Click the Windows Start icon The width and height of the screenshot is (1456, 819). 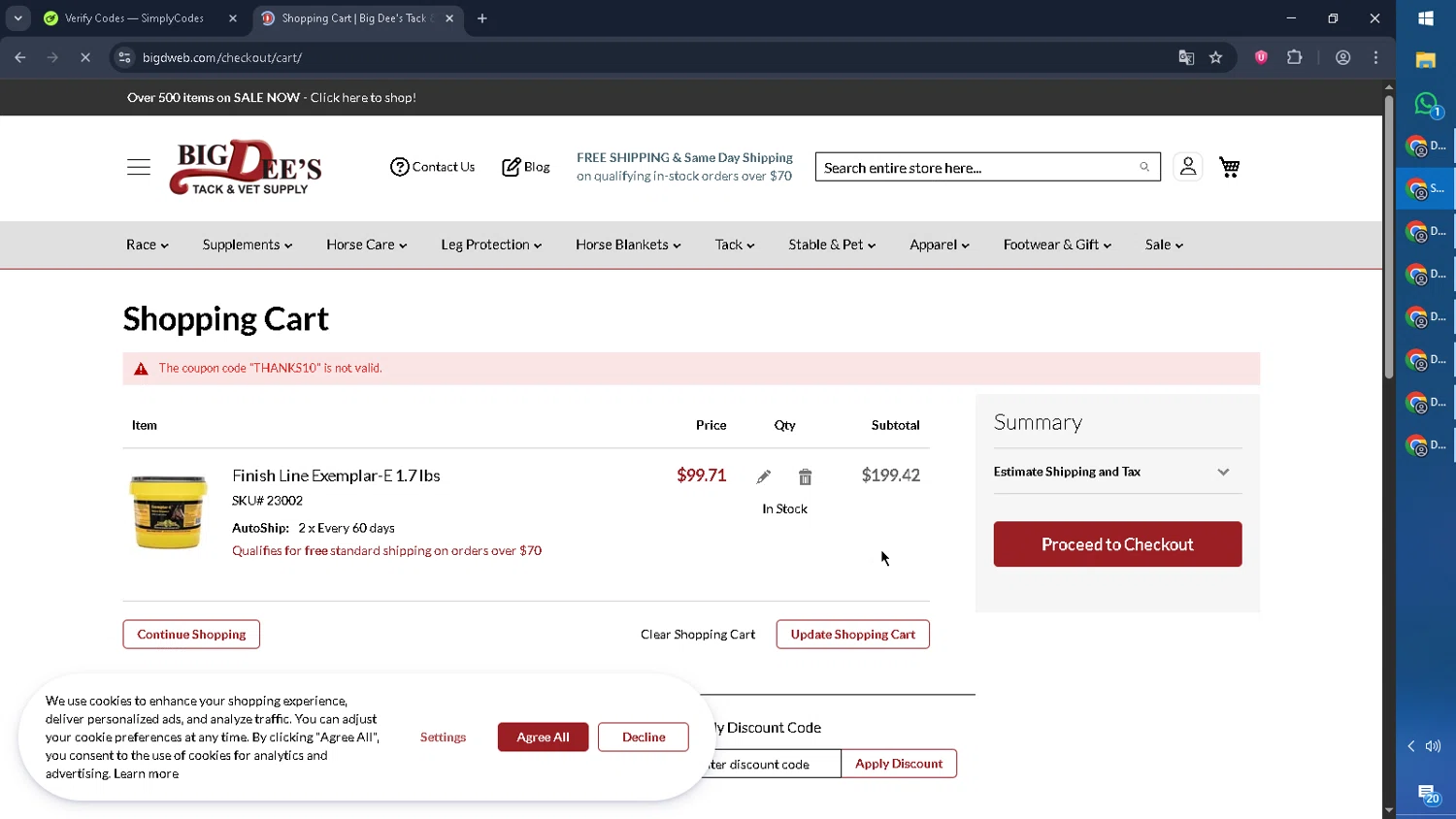pos(1426,18)
